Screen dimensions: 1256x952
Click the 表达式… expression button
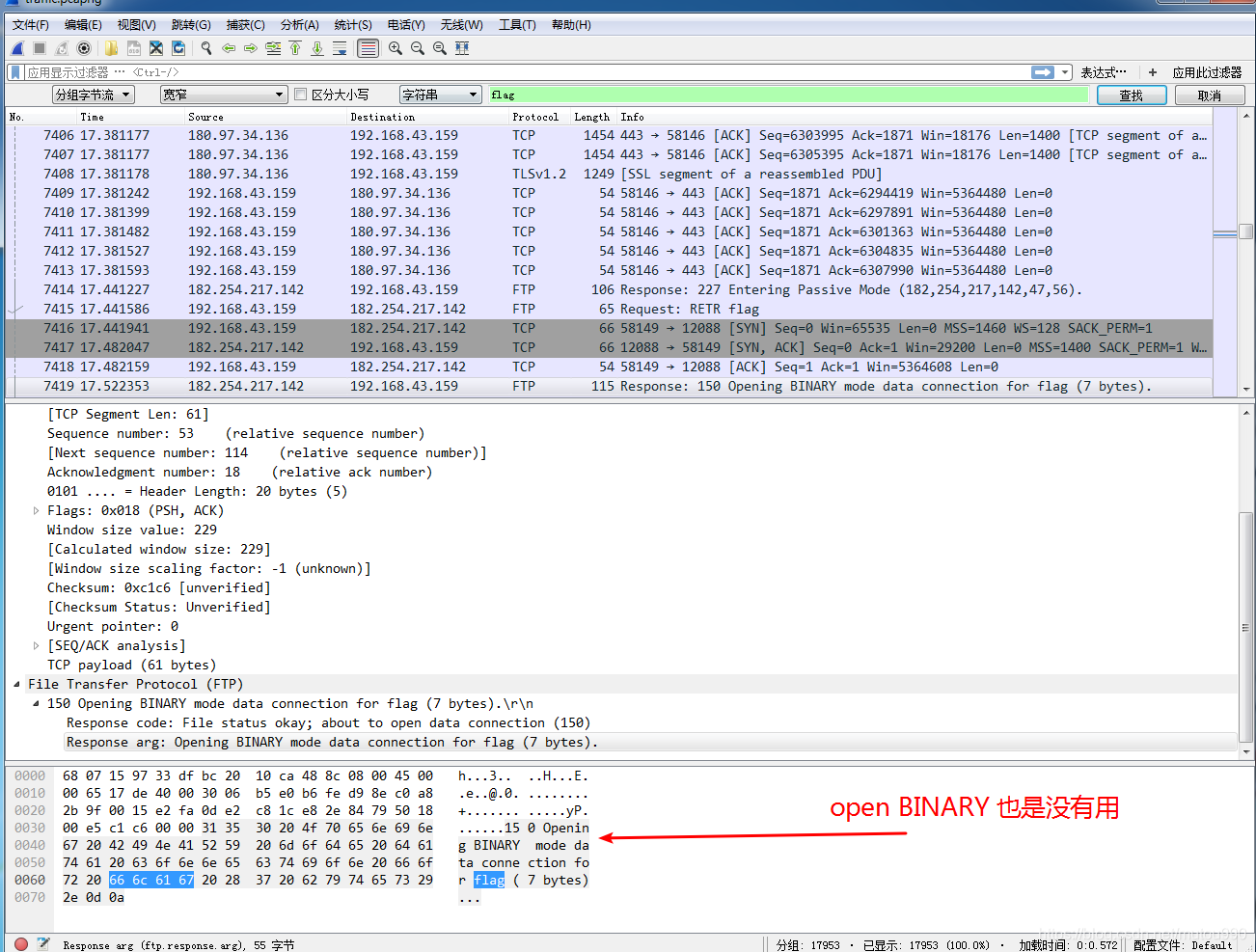(1103, 72)
